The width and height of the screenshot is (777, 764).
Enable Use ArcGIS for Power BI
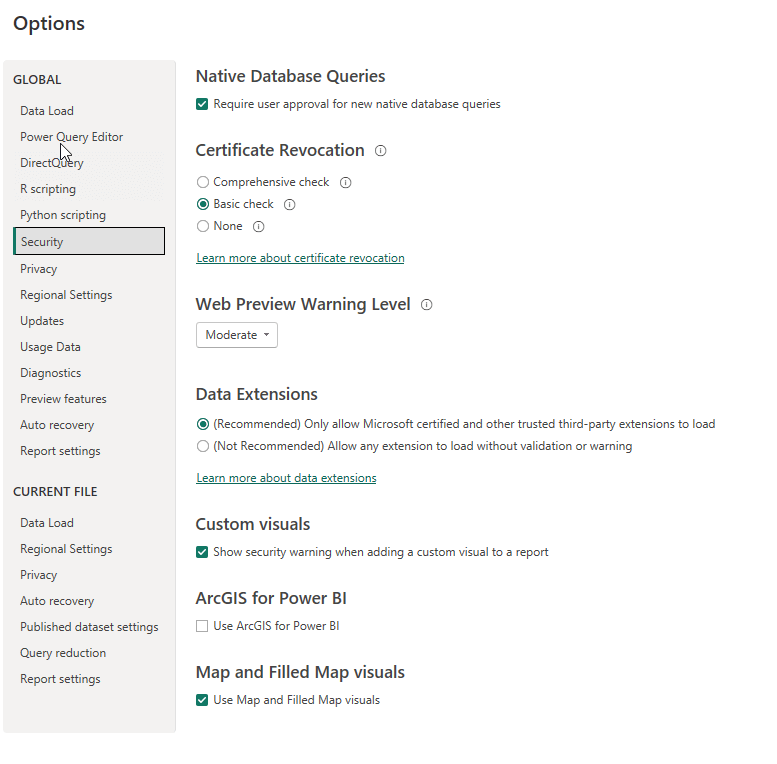(x=203, y=626)
